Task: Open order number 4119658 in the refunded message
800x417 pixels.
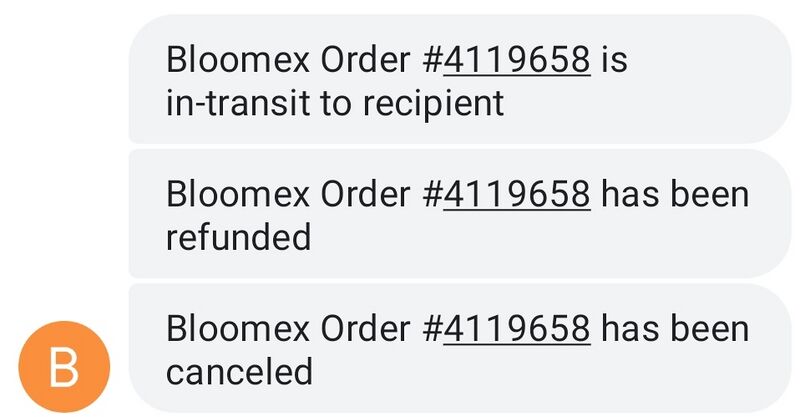Action: (517, 194)
